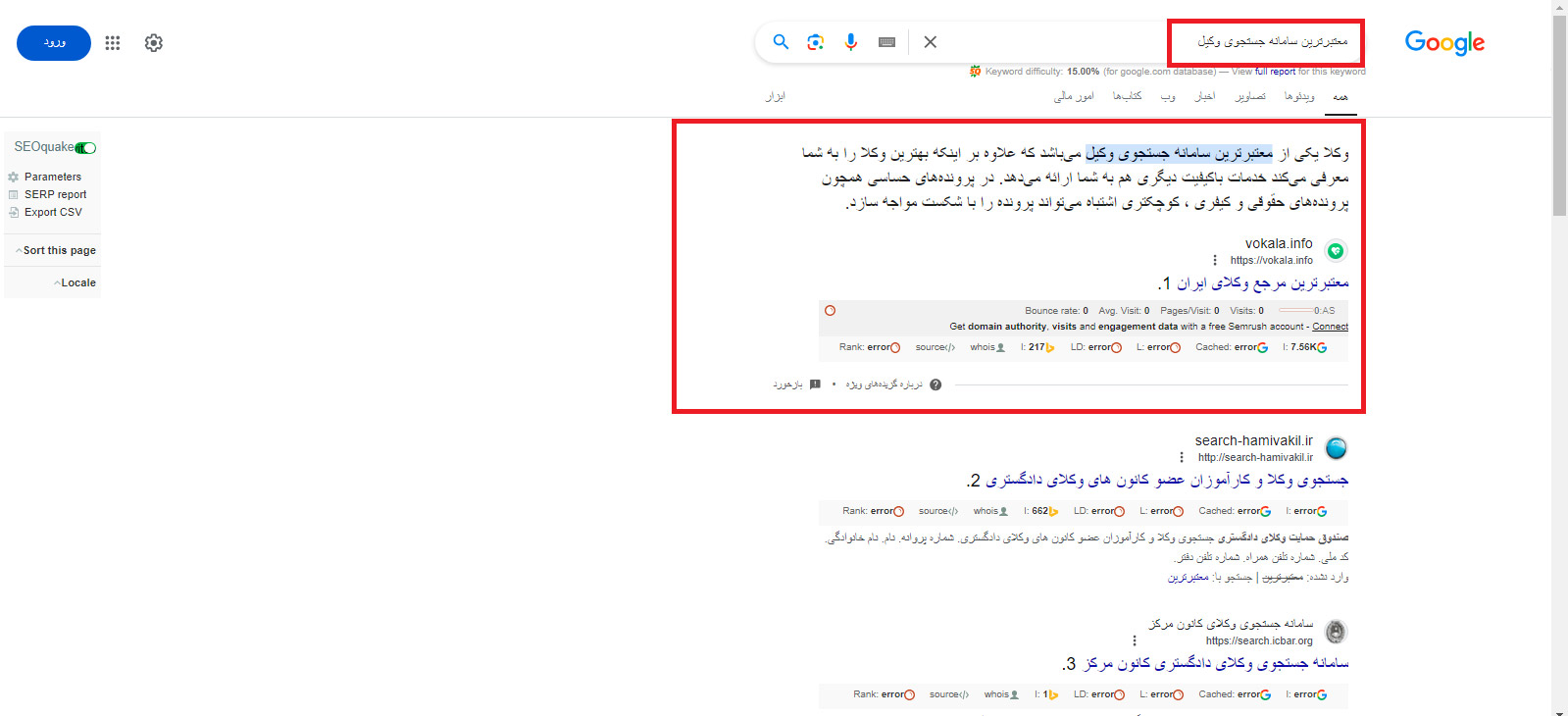Click whois for search.icbar.org
Image resolution: width=1568 pixels, height=716 pixels.
coord(1002,694)
